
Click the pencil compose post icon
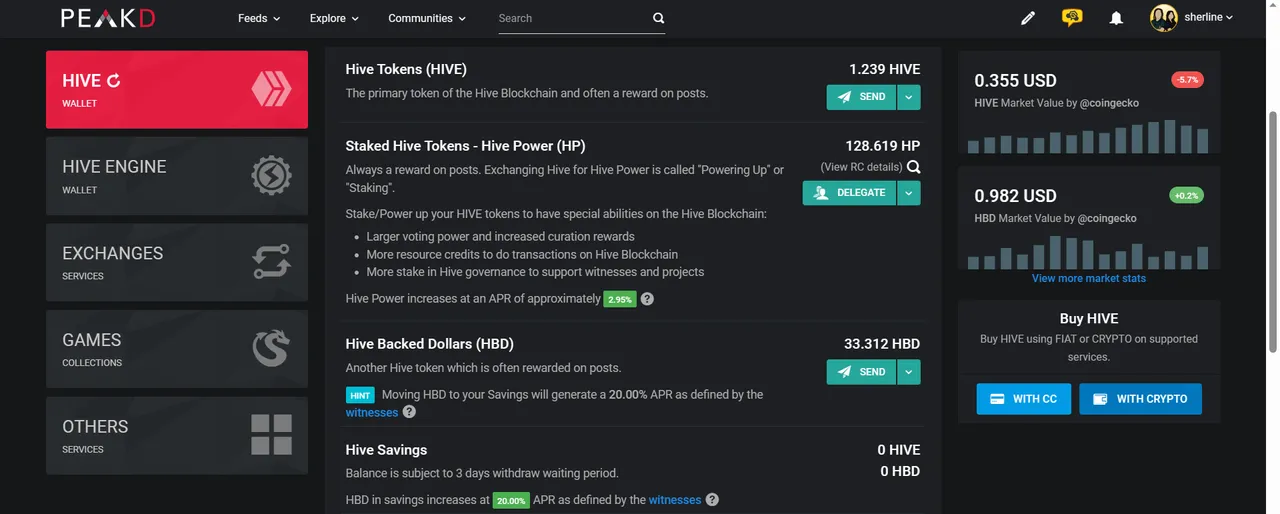1028,18
